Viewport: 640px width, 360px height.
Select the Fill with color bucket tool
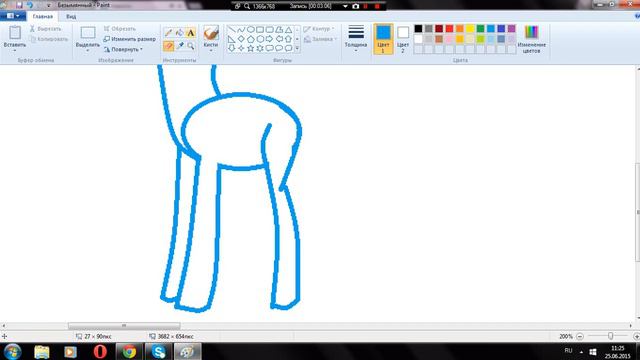180,33
